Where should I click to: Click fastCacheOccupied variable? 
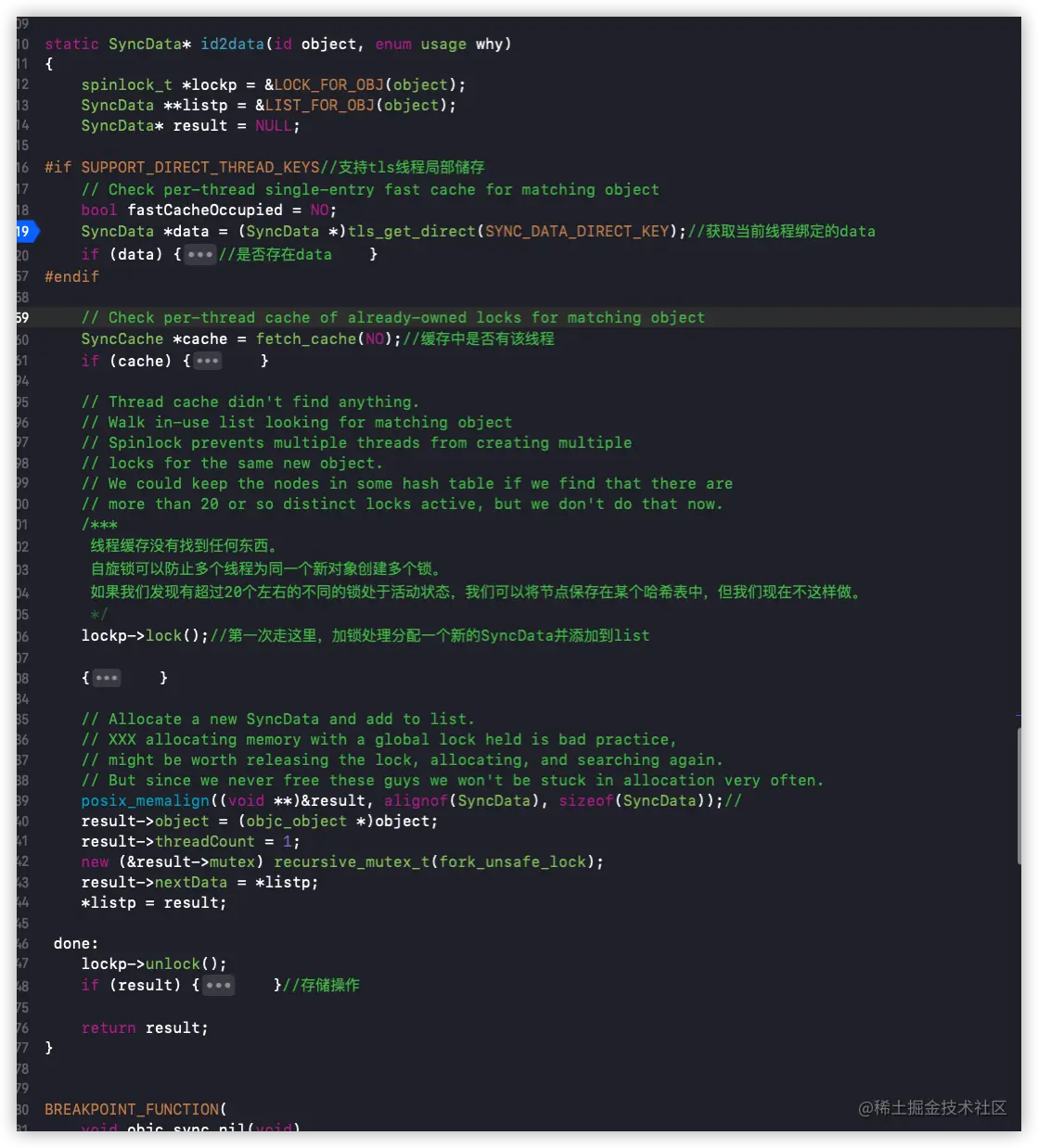click(x=205, y=210)
